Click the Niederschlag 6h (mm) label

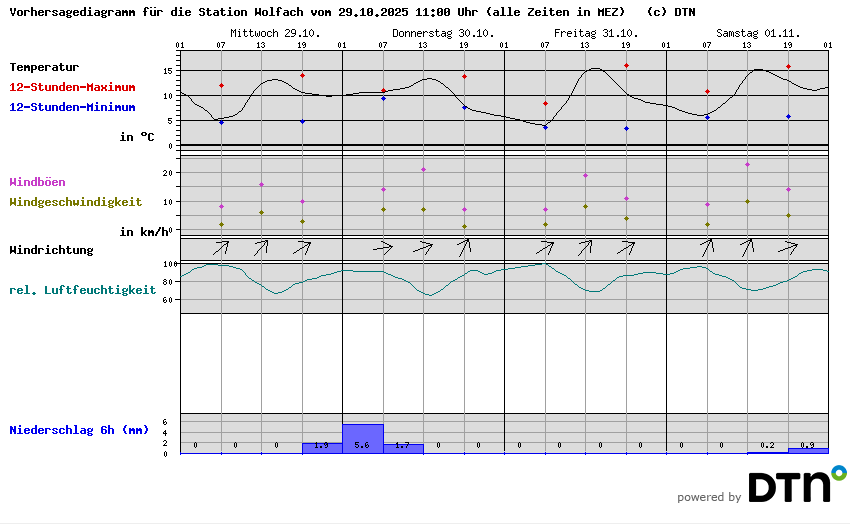(x=78, y=430)
